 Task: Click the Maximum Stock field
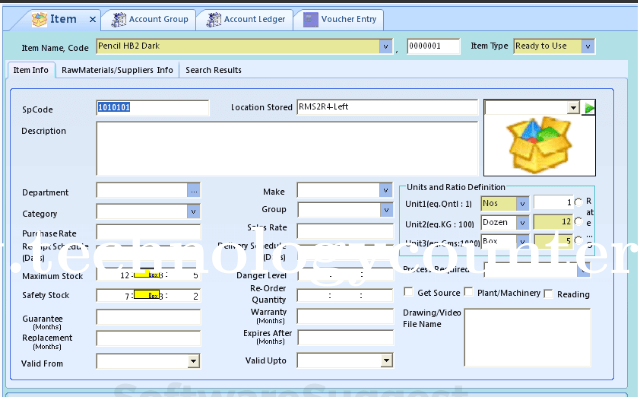tap(149, 275)
